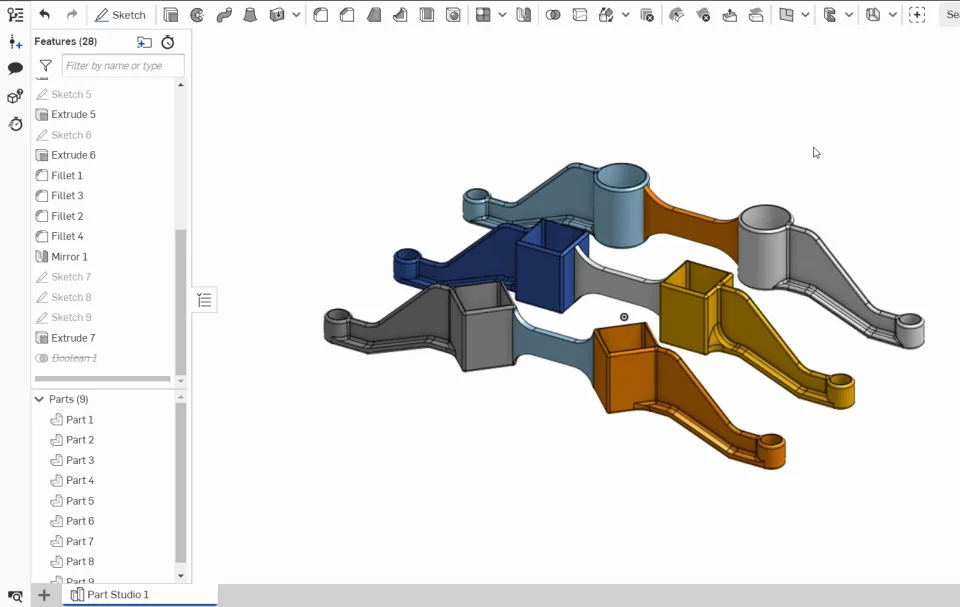Click the Sketch button
960x607 pixels.
point(120,15)
